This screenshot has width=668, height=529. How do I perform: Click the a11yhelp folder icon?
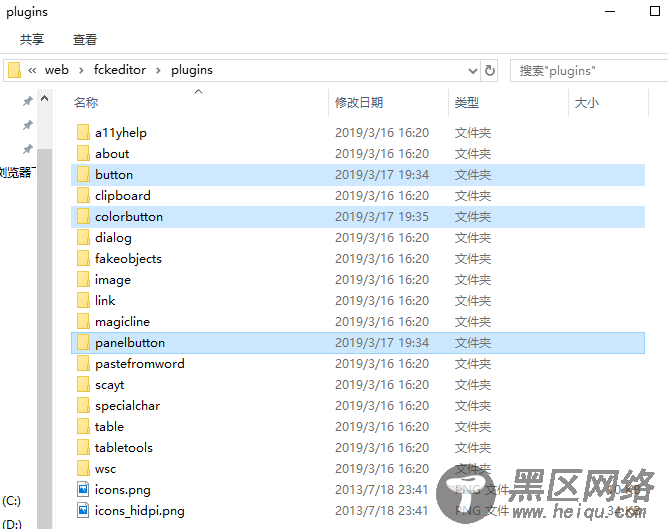click(84, 132)
